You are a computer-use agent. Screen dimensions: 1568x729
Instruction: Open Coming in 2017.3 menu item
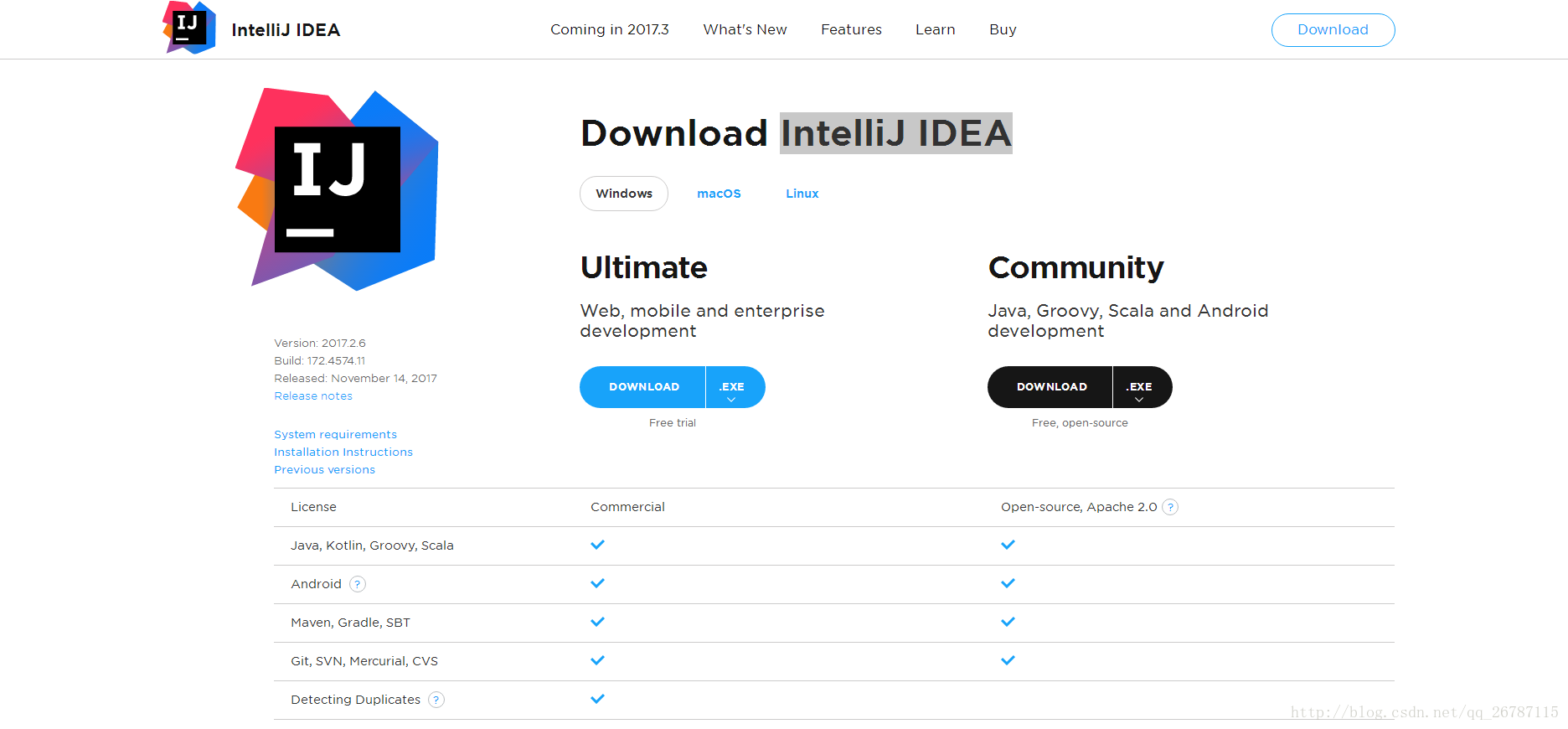(x=610, y=29)
